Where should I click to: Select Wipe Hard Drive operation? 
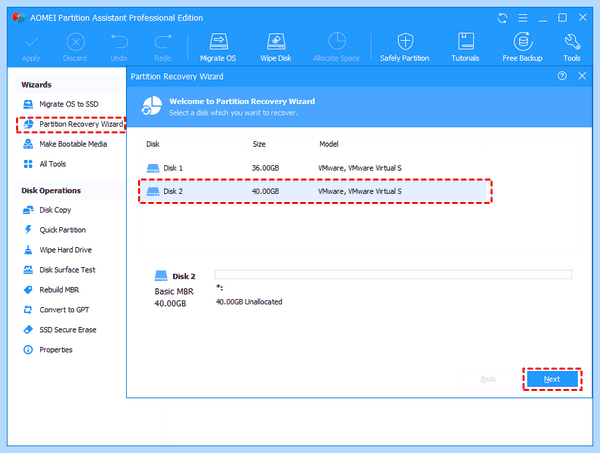(x=58, y=250)
